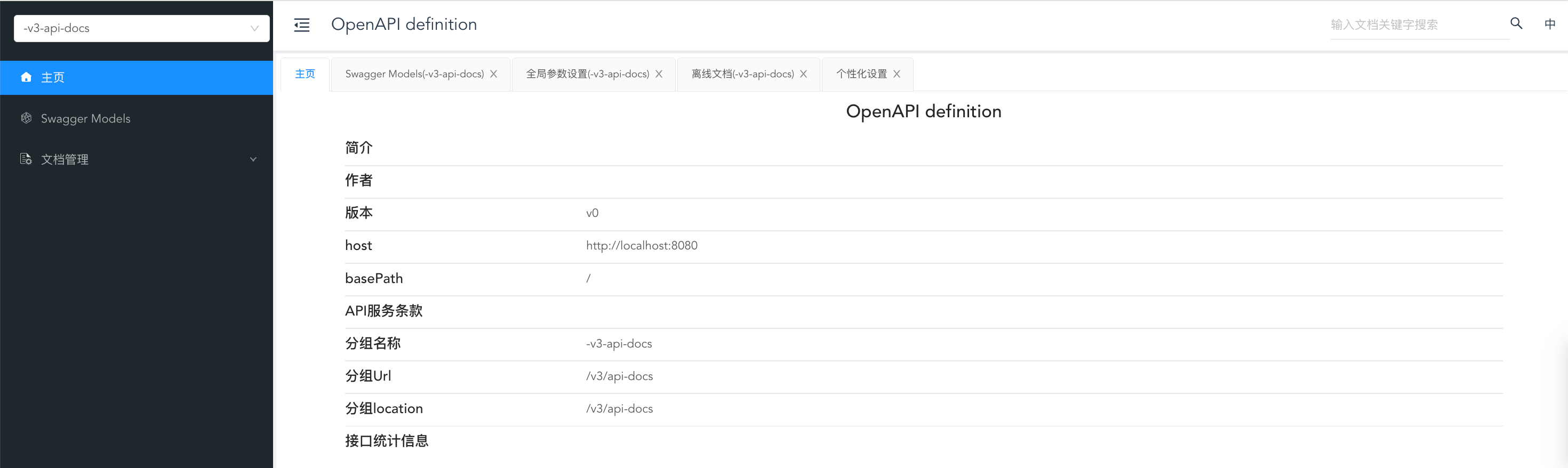Screen dimensions: 1568x468
Task: Open 文档管理 in the sidebar
Action: click(x=137, y=159)
